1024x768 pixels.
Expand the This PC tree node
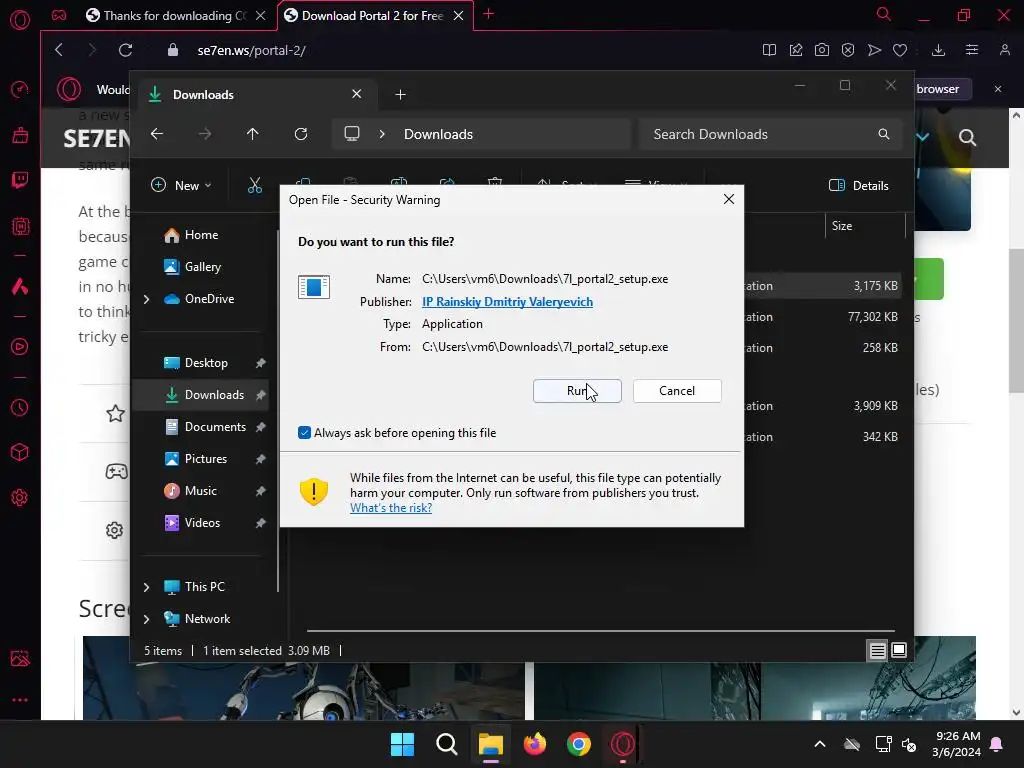click(146, 587)
